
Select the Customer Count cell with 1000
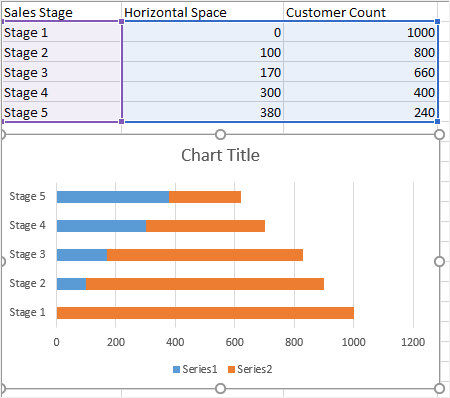pos(360,32)
